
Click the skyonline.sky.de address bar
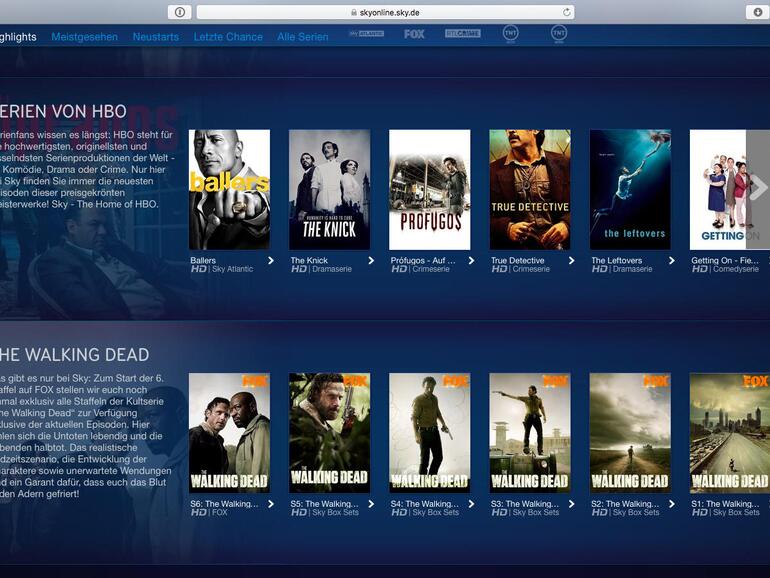point(385,12)
